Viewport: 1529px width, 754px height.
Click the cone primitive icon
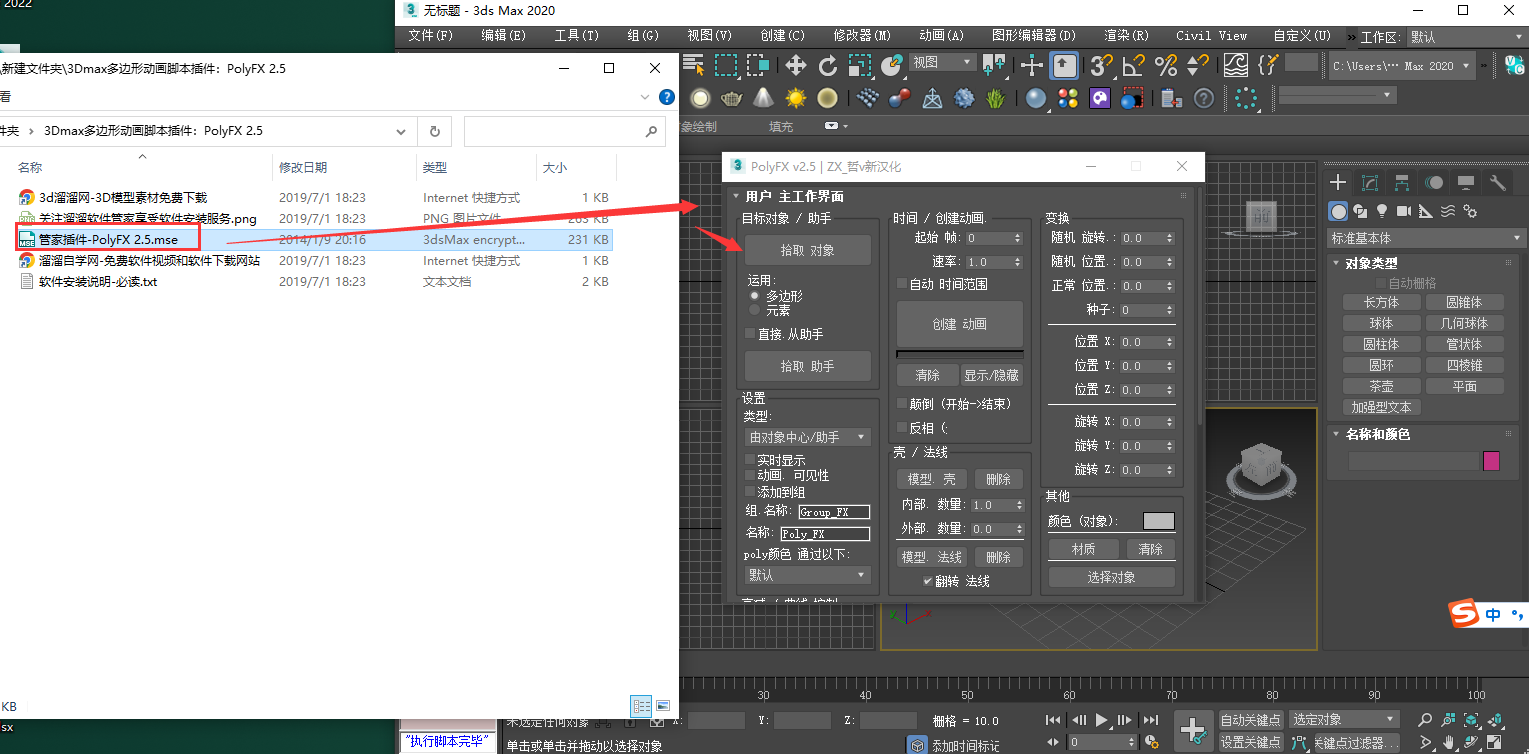764,98
